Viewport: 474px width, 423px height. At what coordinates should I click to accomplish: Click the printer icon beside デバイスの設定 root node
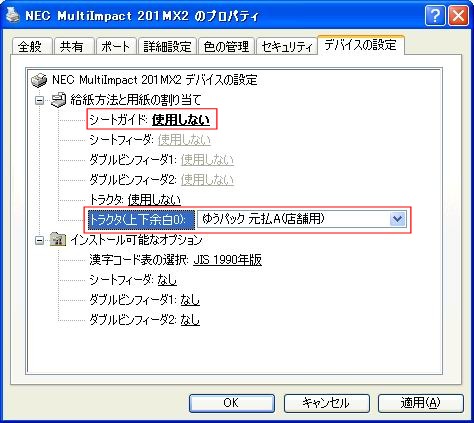pos(39,80)
